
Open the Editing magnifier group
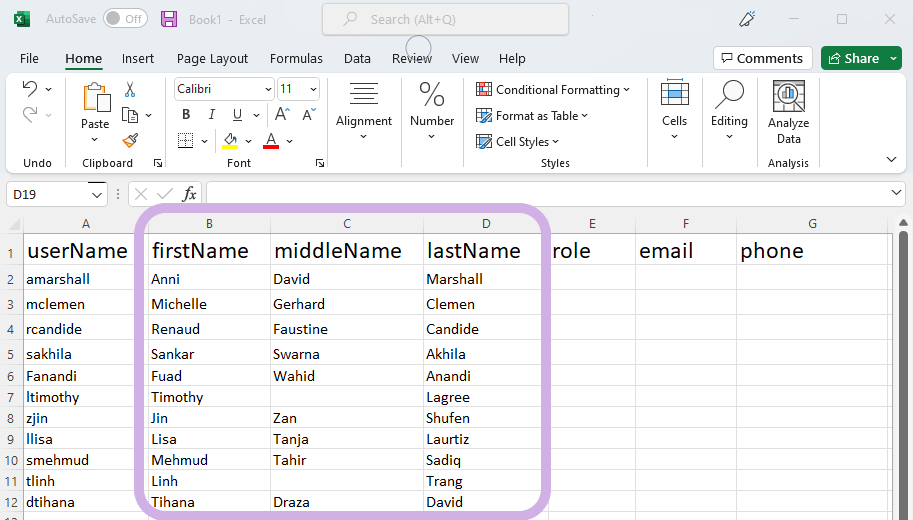coord(729,112)
